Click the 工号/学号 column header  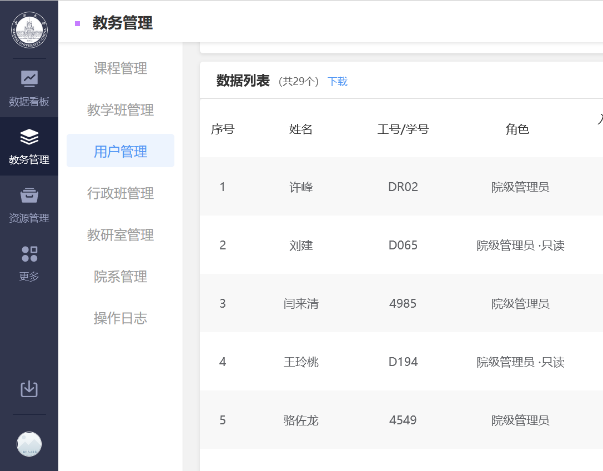403,129
